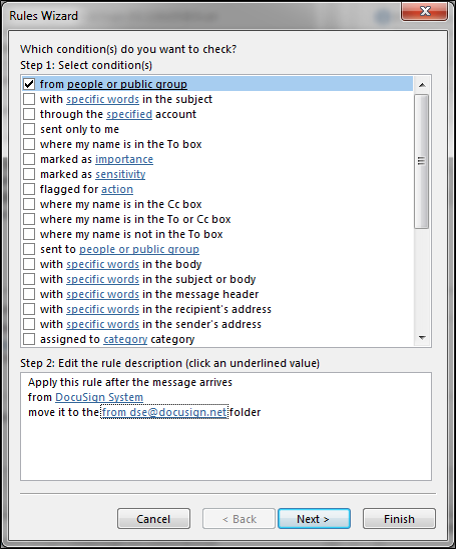Open 'from dse@docusign.net' folder link
456x549 pixels.
[164, 412]
